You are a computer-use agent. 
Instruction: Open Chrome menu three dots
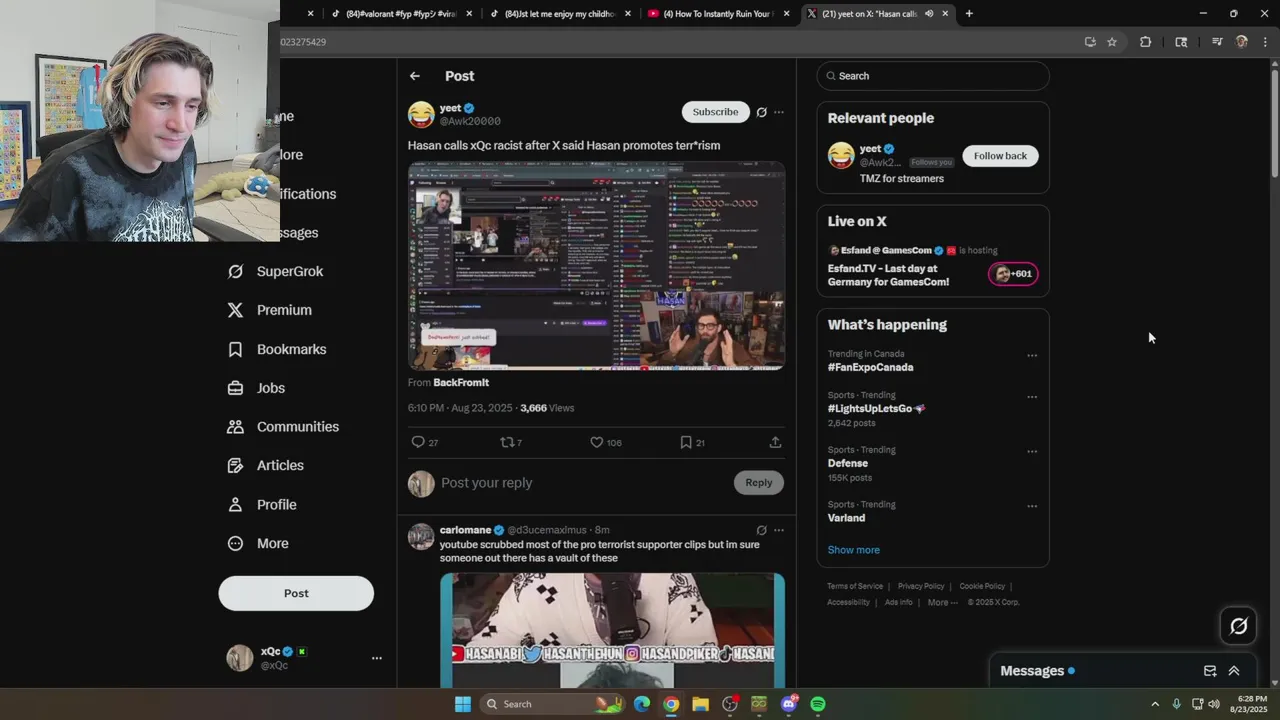pyautogui.click(x=1266, y=42)
